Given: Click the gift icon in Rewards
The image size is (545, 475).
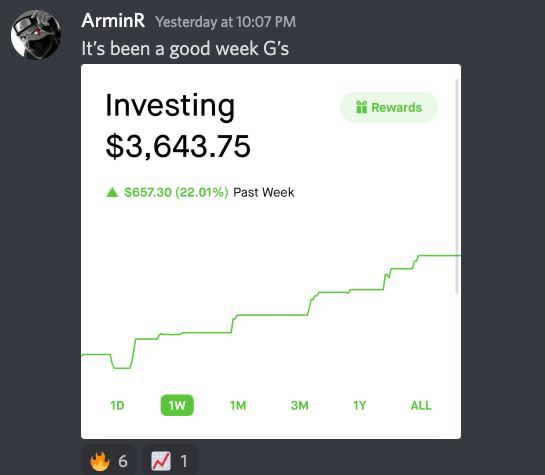Looking at the screenshot, I should point(361,107).
